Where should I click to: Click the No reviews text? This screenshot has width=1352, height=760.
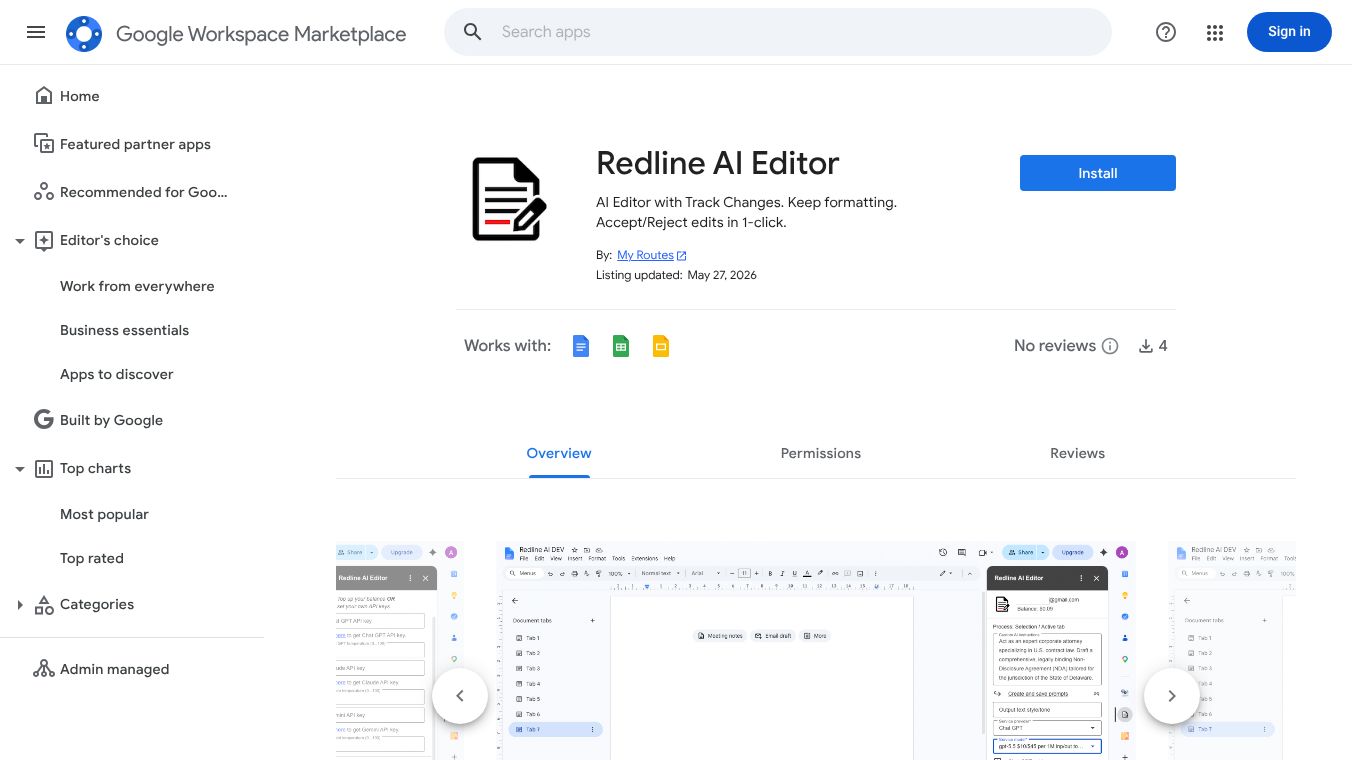coord(1055,346)
